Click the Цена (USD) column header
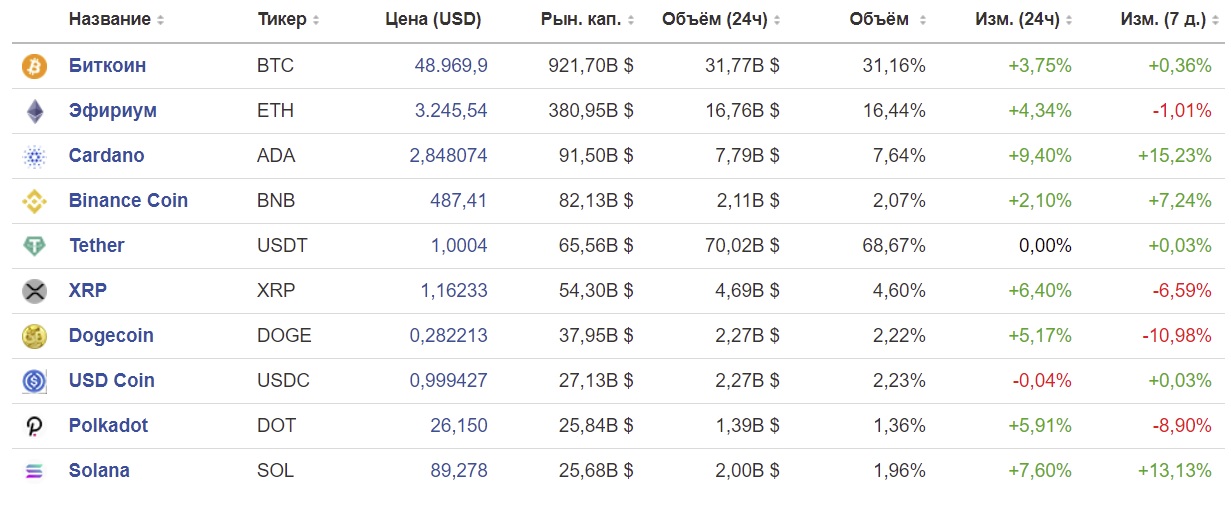The width and height of the screenshot is (1231, 508). (x=432, y=20)
